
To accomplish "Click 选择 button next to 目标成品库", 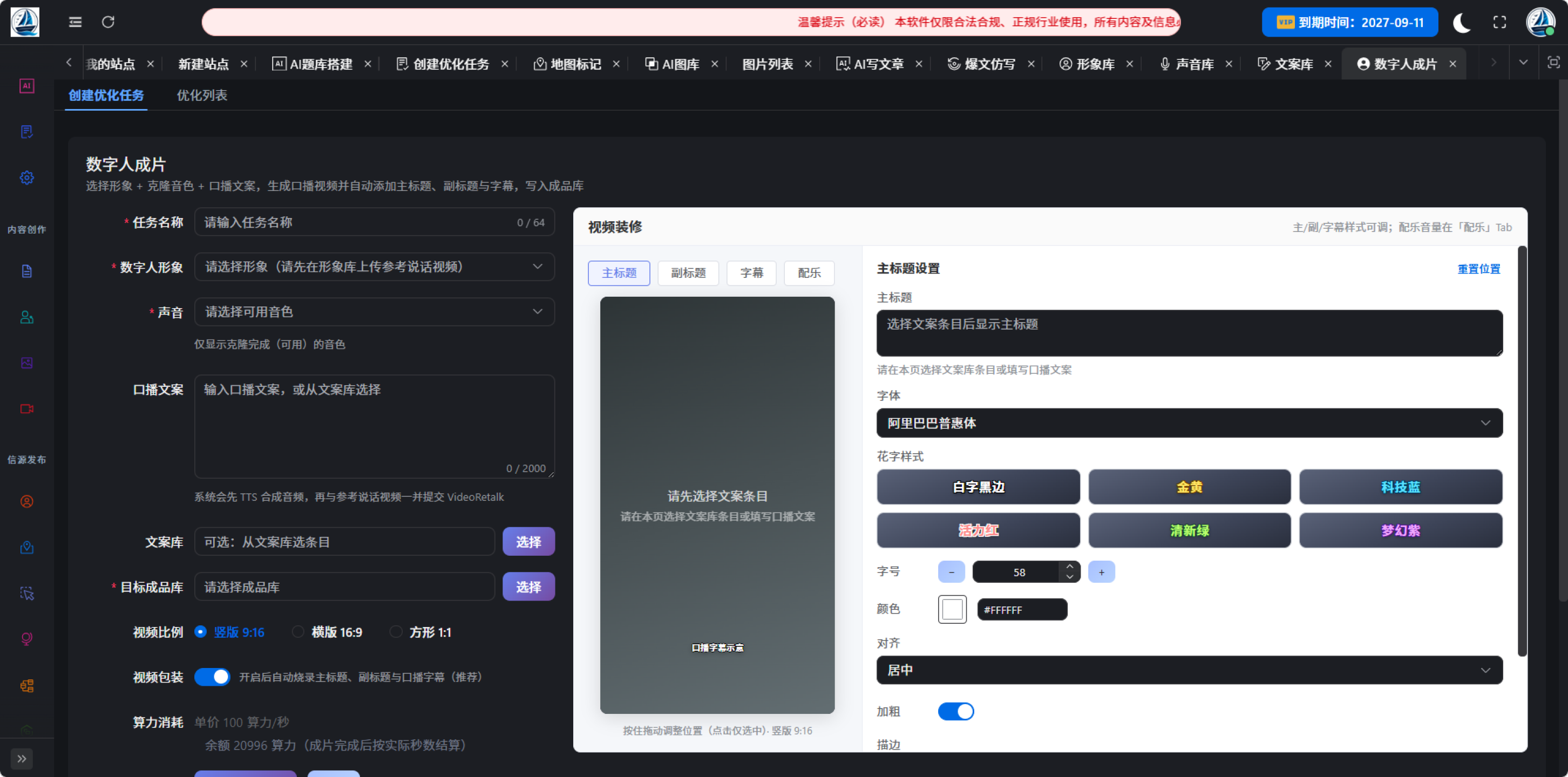I will pyautogui.click(x=528, y=587).
